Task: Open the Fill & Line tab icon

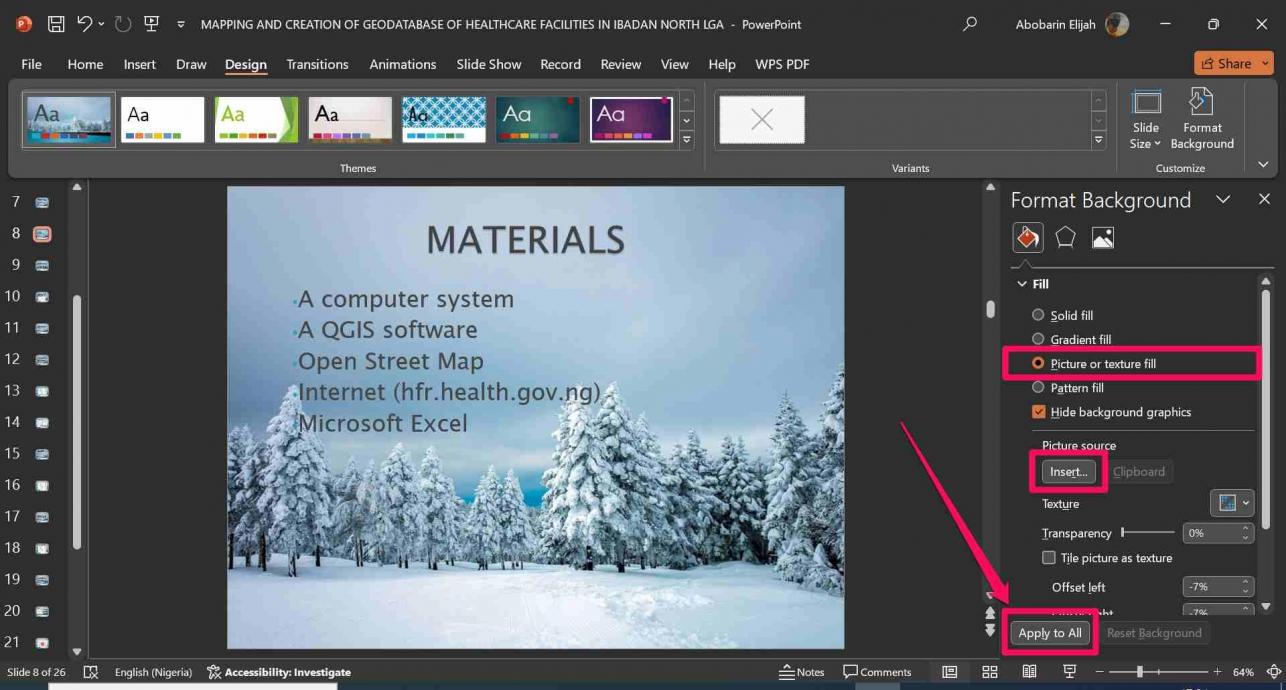Action: point(1028,238)
